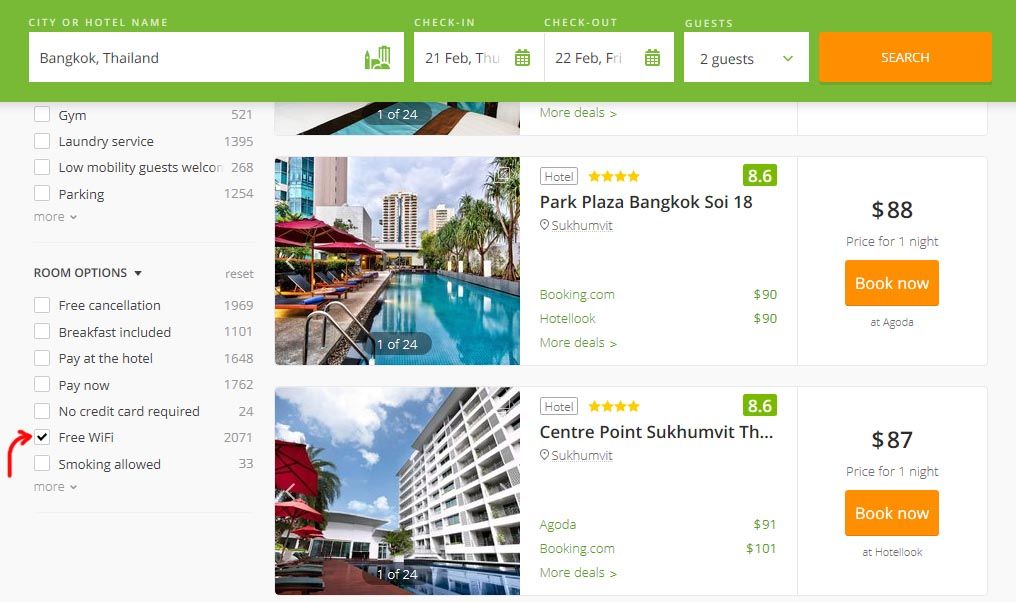Click the location pin for Centre Point Sukhumvit
Image resolution: width=1016 pixels, height=602 pixels.
pos(544,455)
